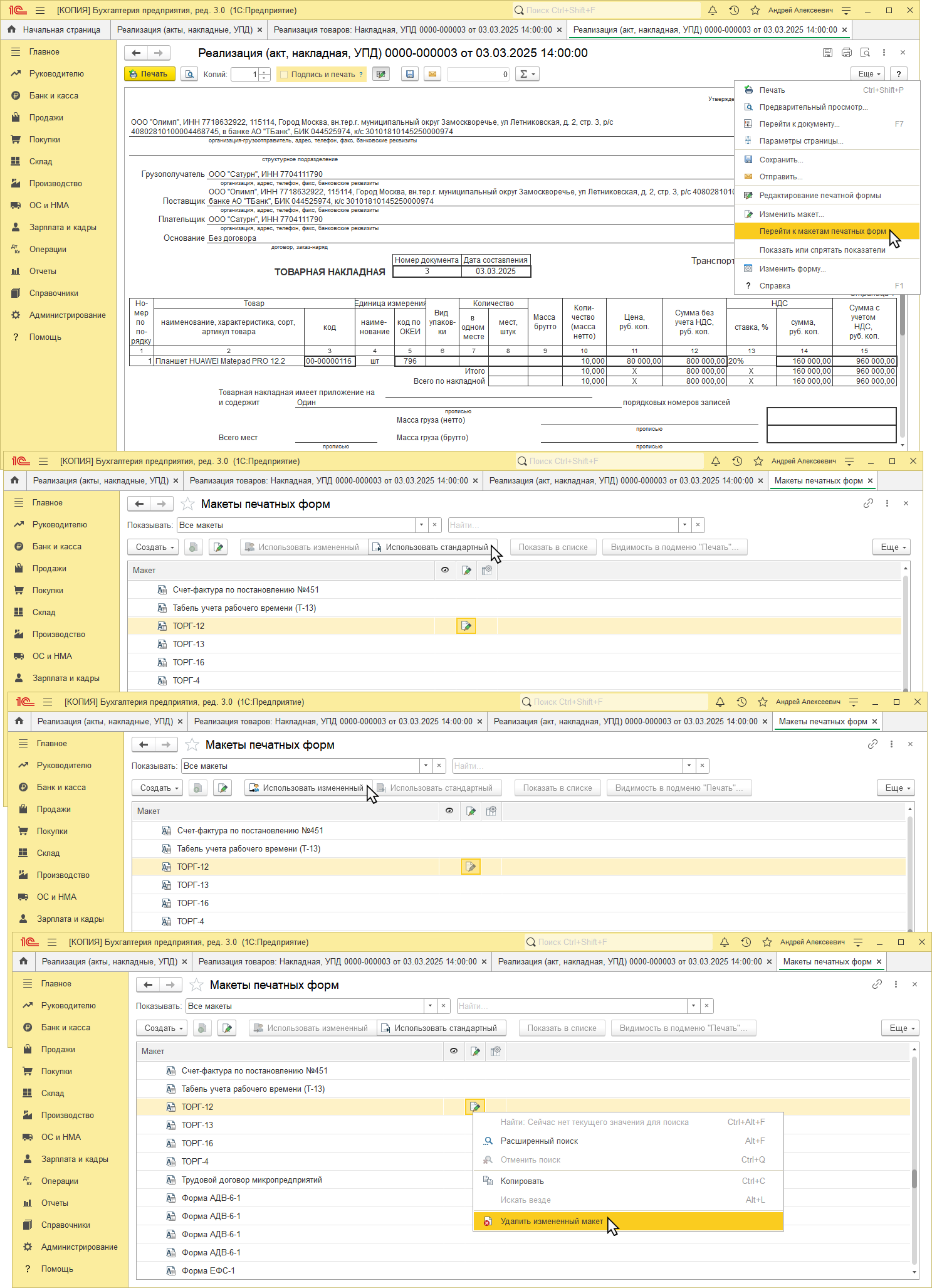
Task: Click Склад grid icon in print form window sidebar
Action: 16,162
